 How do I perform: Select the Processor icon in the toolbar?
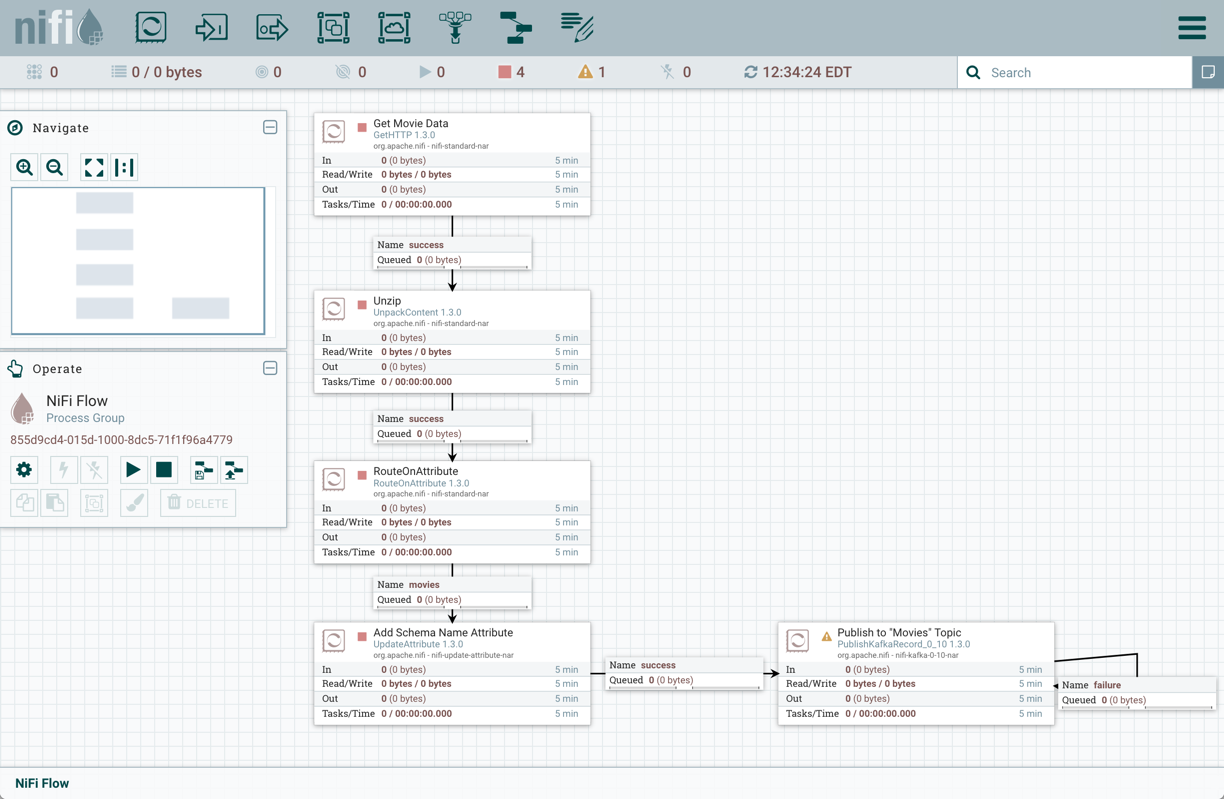coord(150,27)
